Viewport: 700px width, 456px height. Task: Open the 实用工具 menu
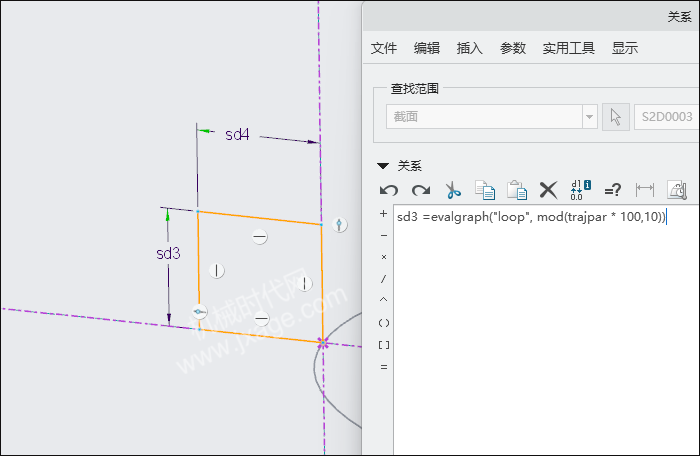(568, 48)
